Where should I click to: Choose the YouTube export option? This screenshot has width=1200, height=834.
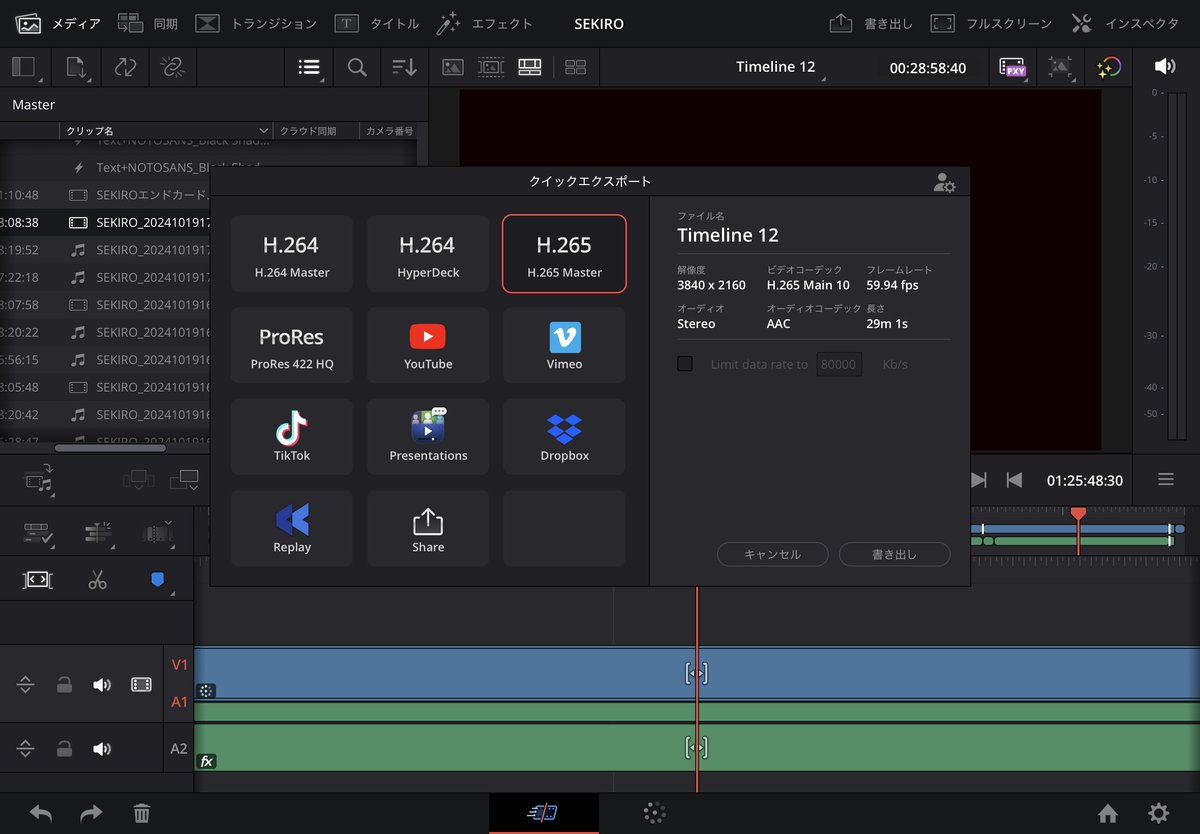click(x=428, y=346)
